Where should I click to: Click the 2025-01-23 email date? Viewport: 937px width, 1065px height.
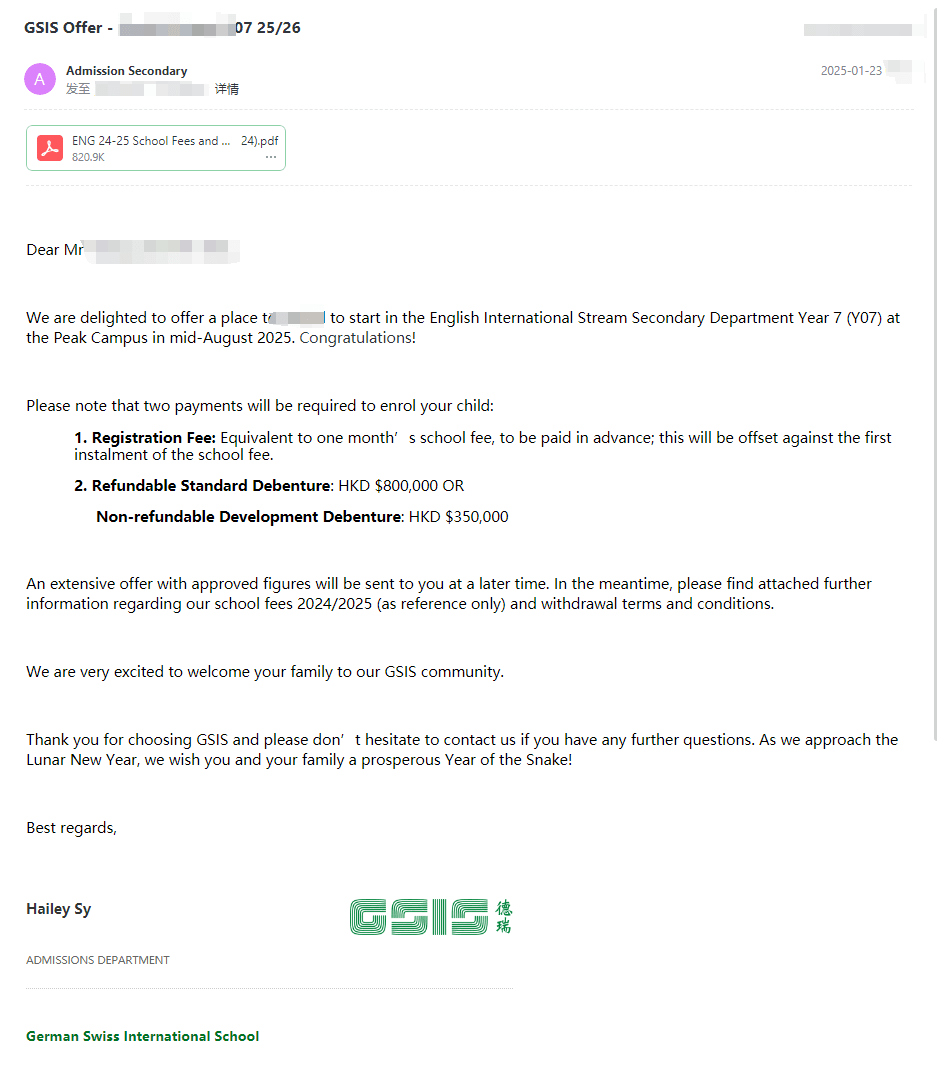851,71
